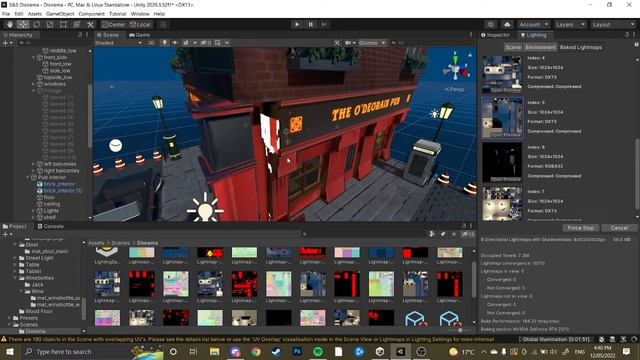
Task: Click the Global Illumination progress bar
Action: (x=556, y=339)
